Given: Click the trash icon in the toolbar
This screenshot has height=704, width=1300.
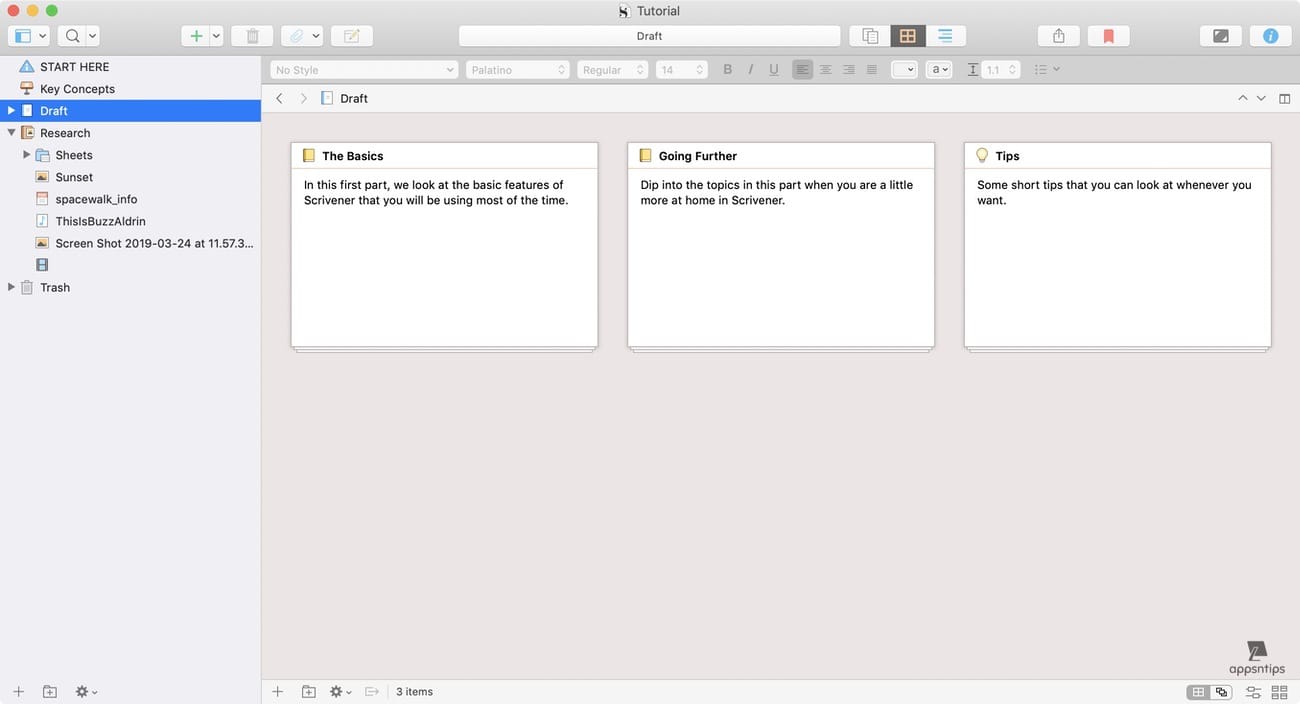Looking at the screenshot, I should click(251, 35).
